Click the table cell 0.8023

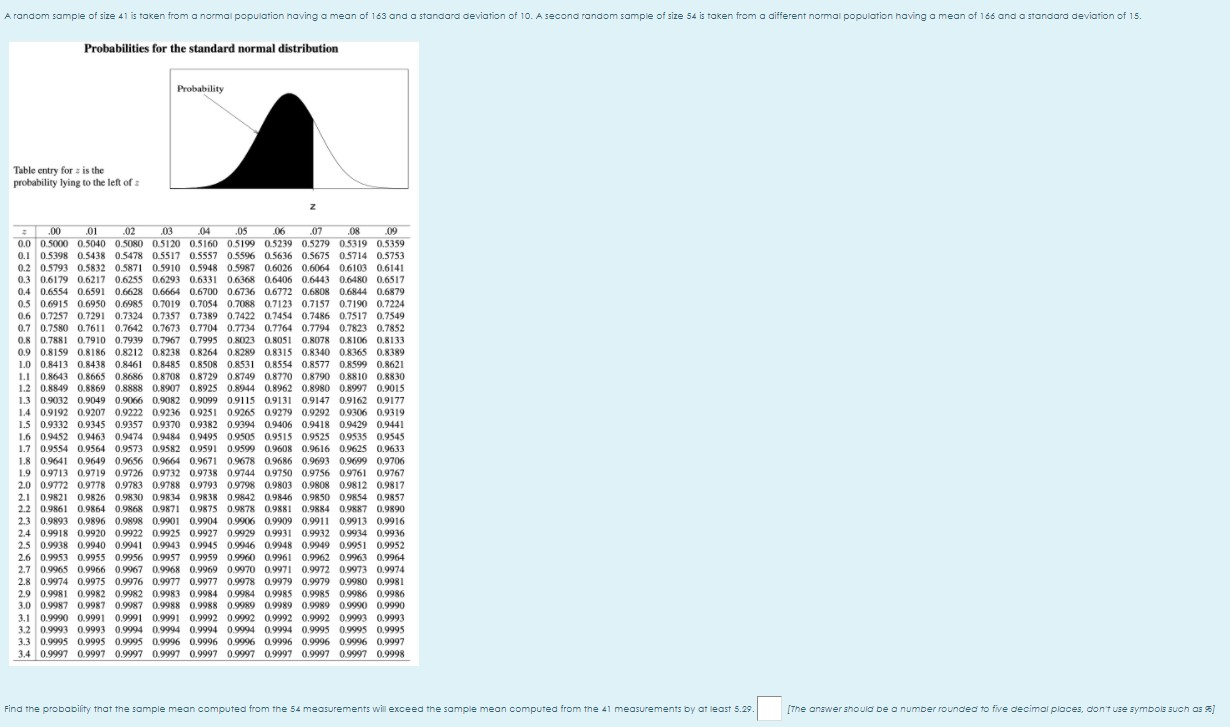(241, 342)
